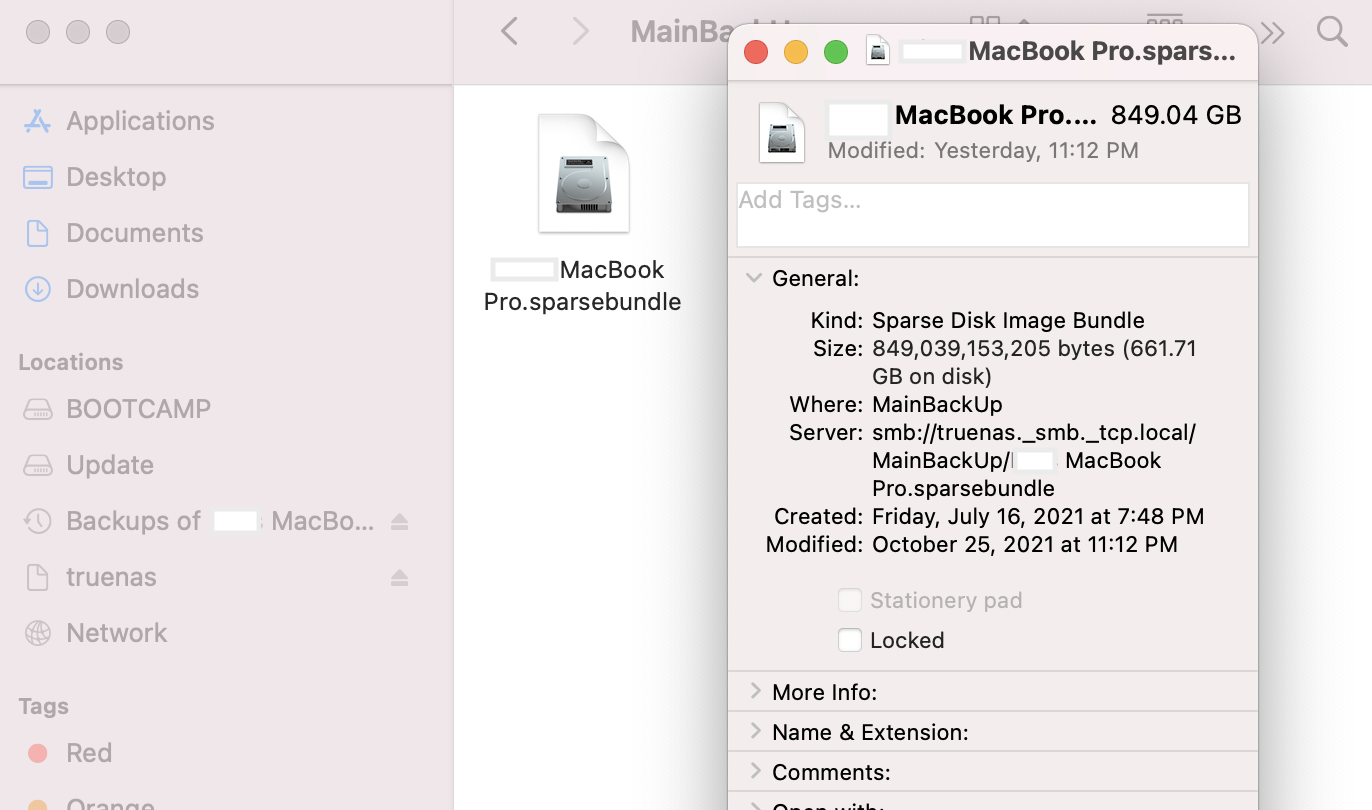Toggle the Locked checkbox
This screenshot has width=1372, height=810.
pos(850,640)
